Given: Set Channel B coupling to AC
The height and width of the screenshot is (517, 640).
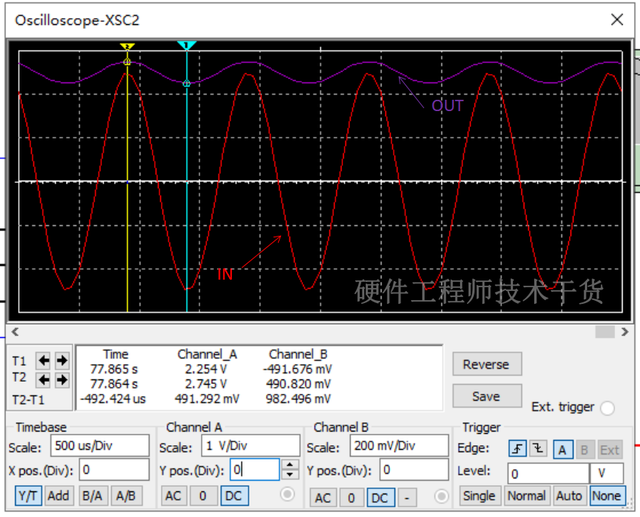Looking at the screenshot, I should click(323, 497).
